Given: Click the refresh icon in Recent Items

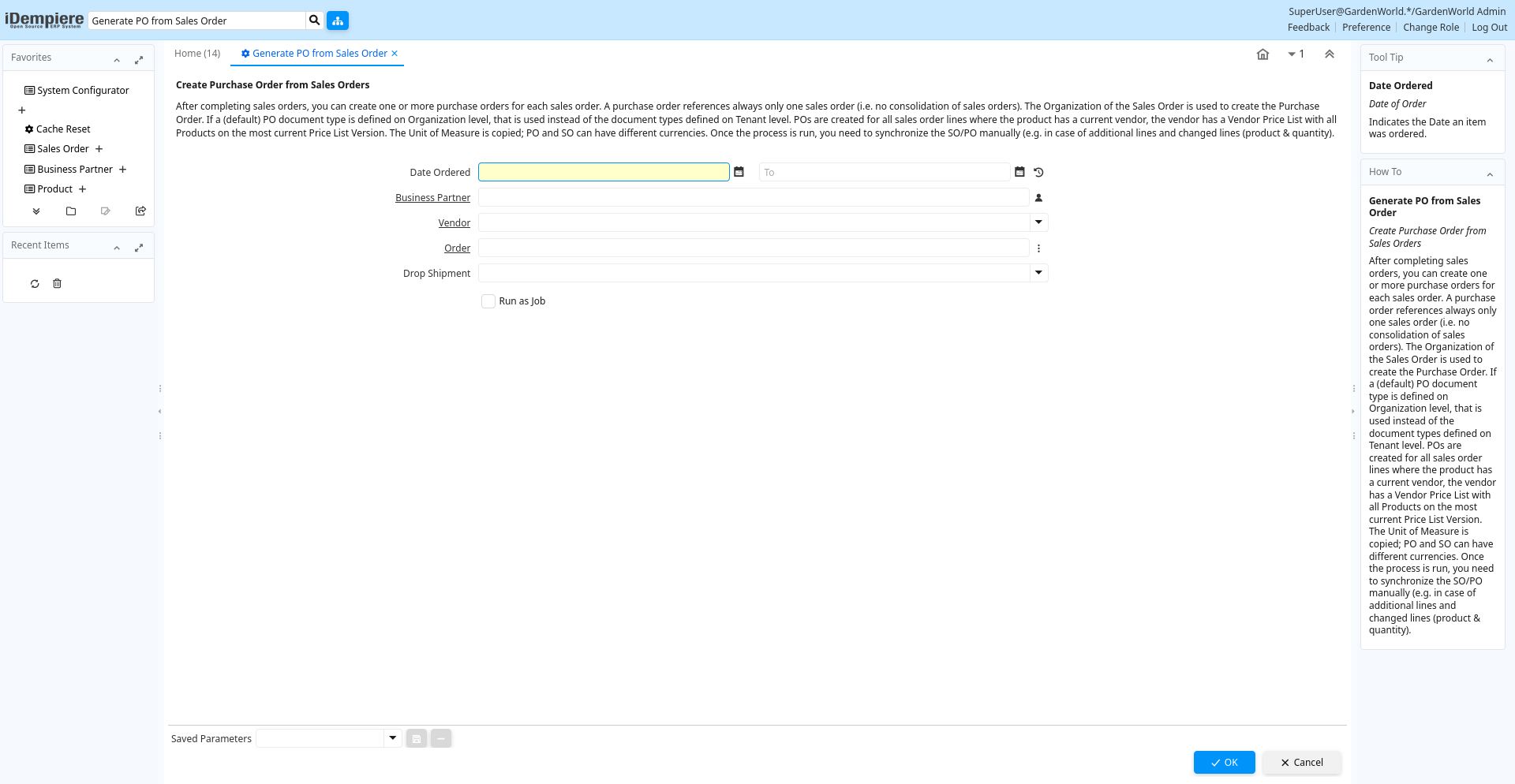Looking at the screenshot, I should pos(35,284).
